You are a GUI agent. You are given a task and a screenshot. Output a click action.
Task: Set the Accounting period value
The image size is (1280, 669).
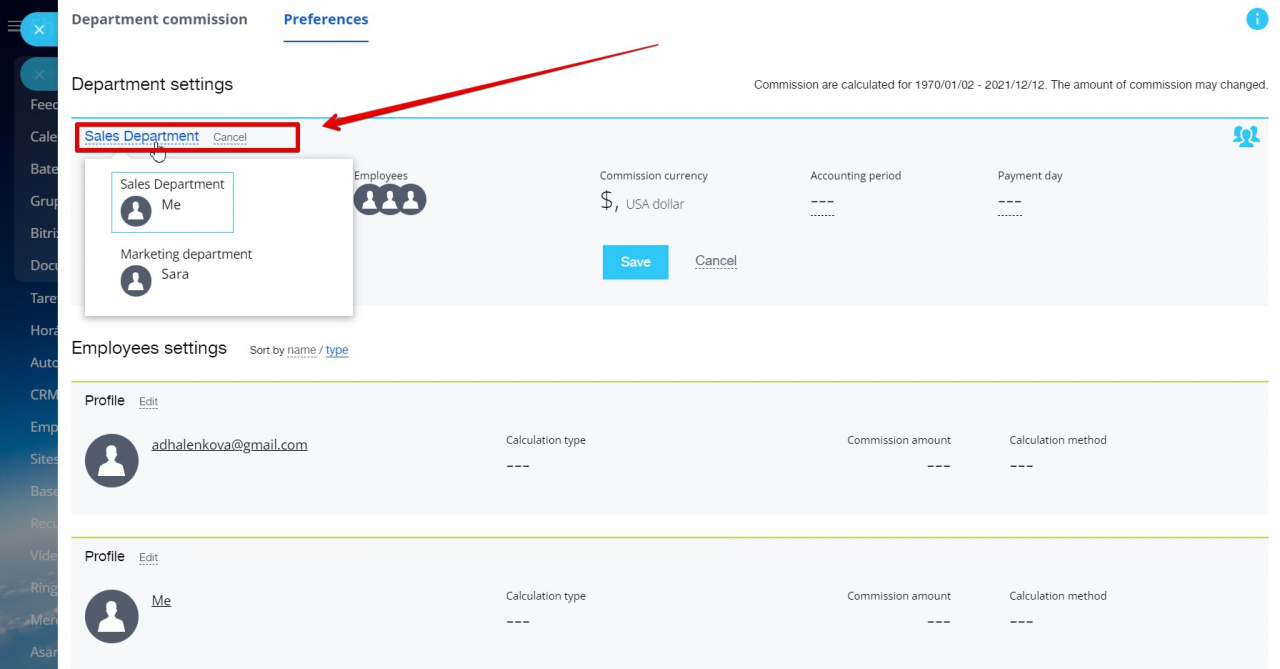(822, 203)
